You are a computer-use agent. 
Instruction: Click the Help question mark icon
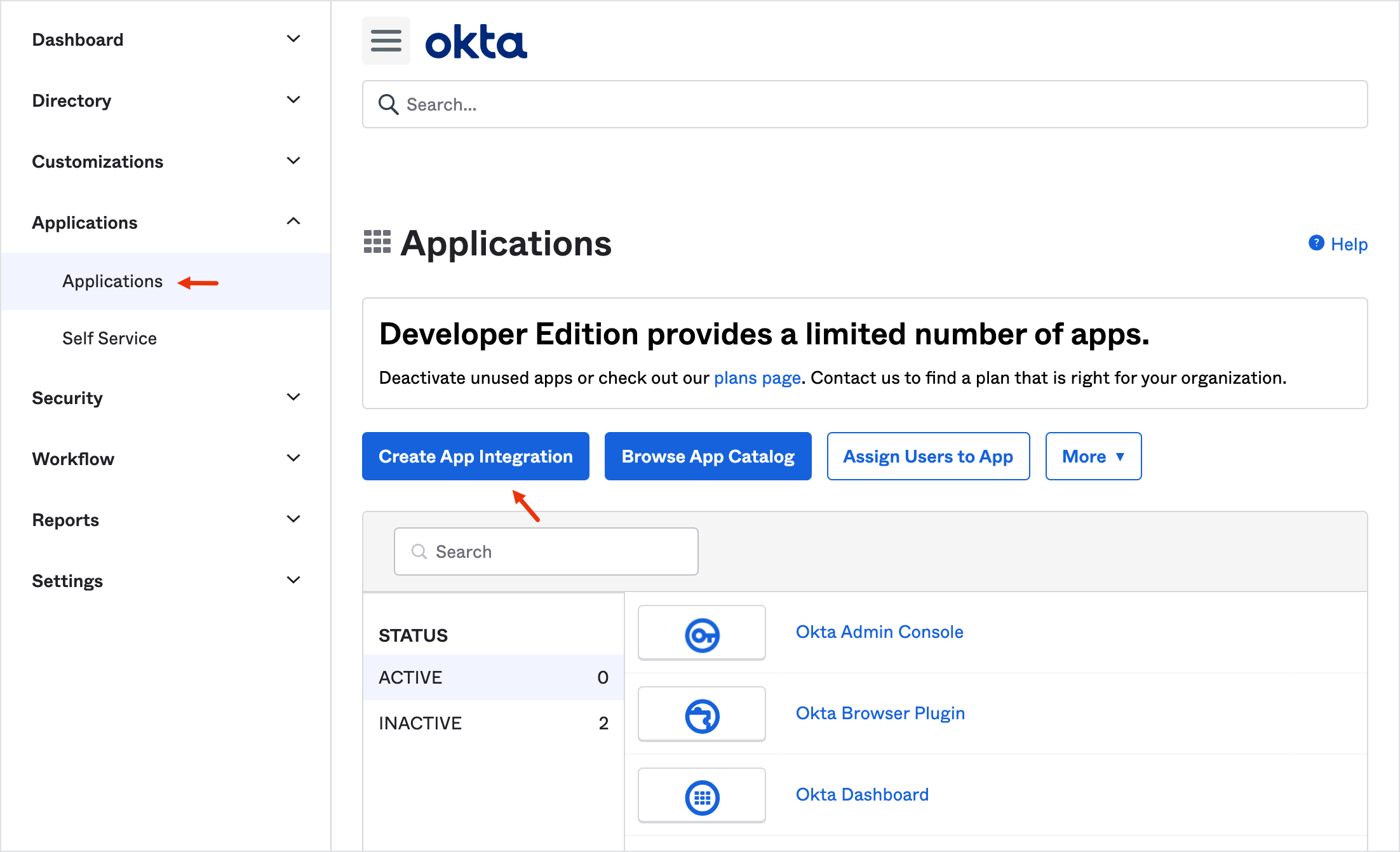1316,243
